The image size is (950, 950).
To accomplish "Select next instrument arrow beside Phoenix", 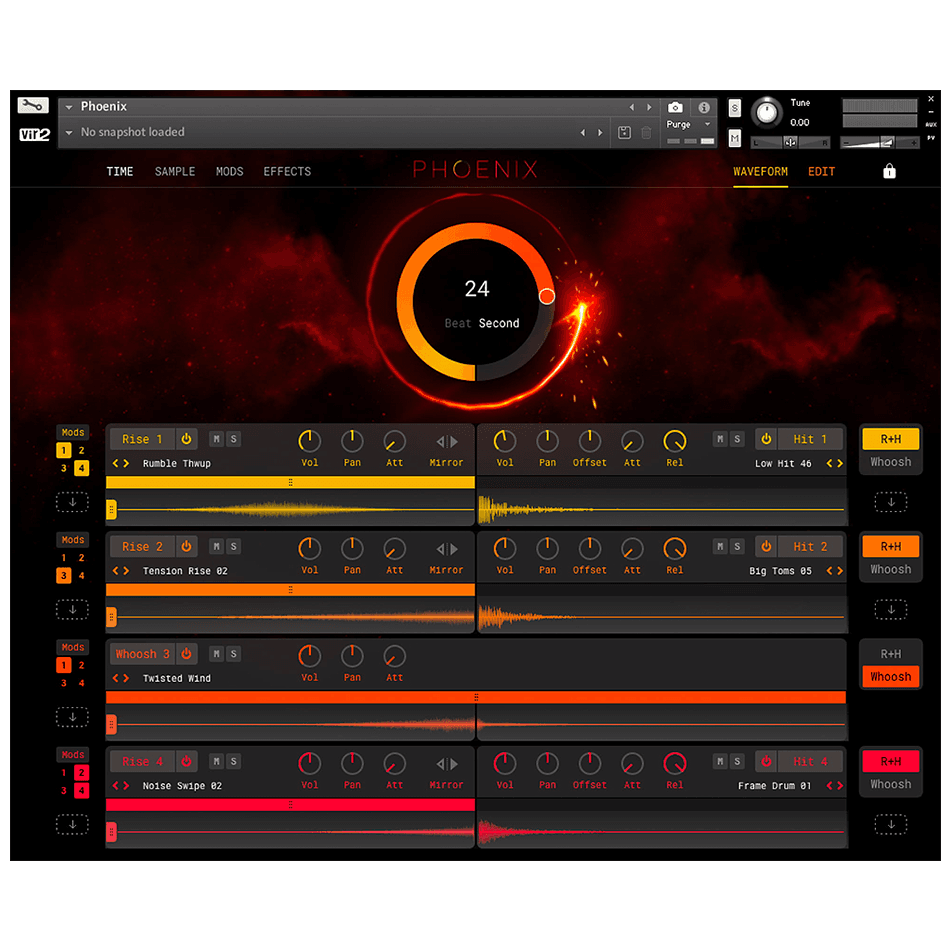I will (649, 107).
